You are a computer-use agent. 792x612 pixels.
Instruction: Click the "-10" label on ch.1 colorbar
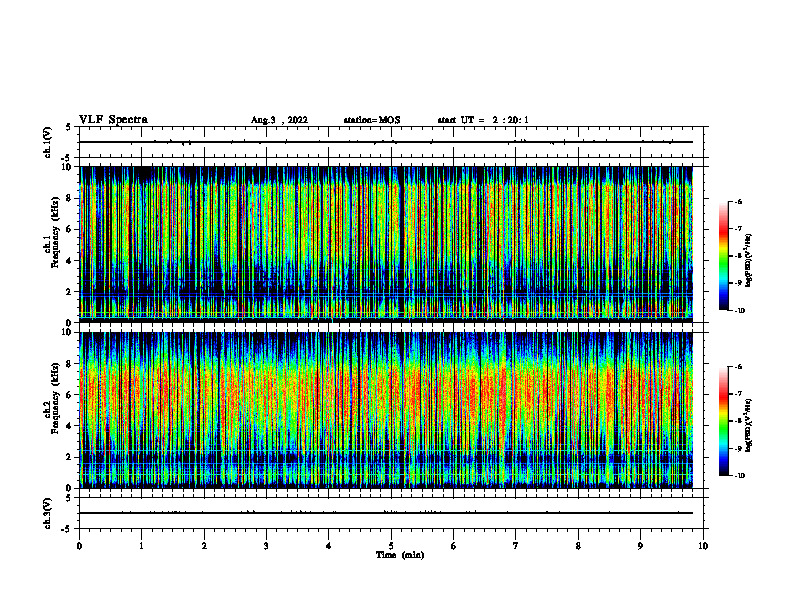740,311
